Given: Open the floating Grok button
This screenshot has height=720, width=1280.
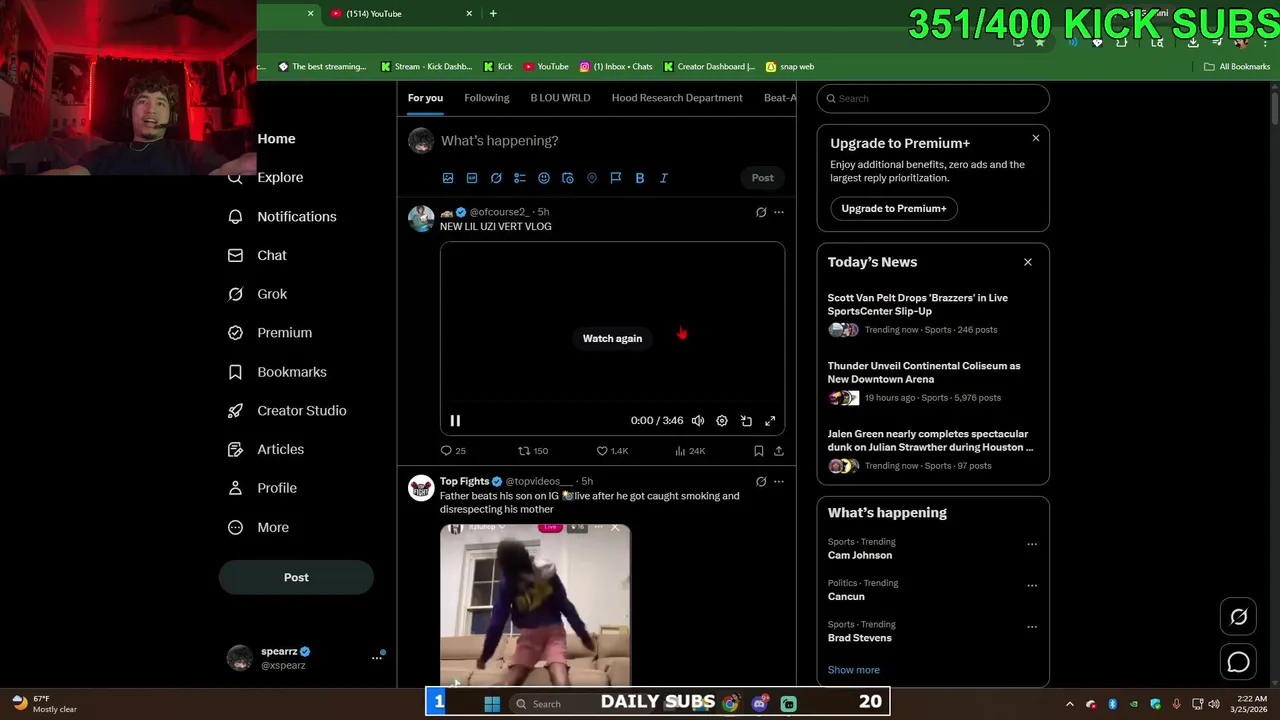Looking at the screenshot, I should [1239, 617].
